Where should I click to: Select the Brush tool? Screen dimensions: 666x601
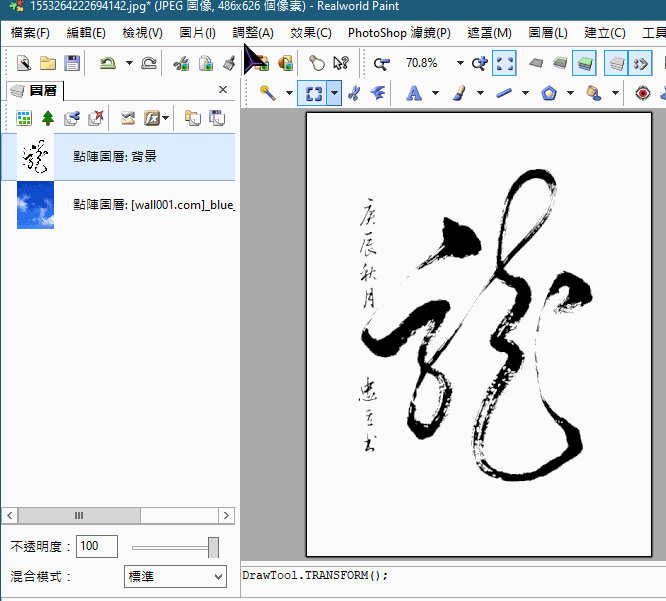459,93
